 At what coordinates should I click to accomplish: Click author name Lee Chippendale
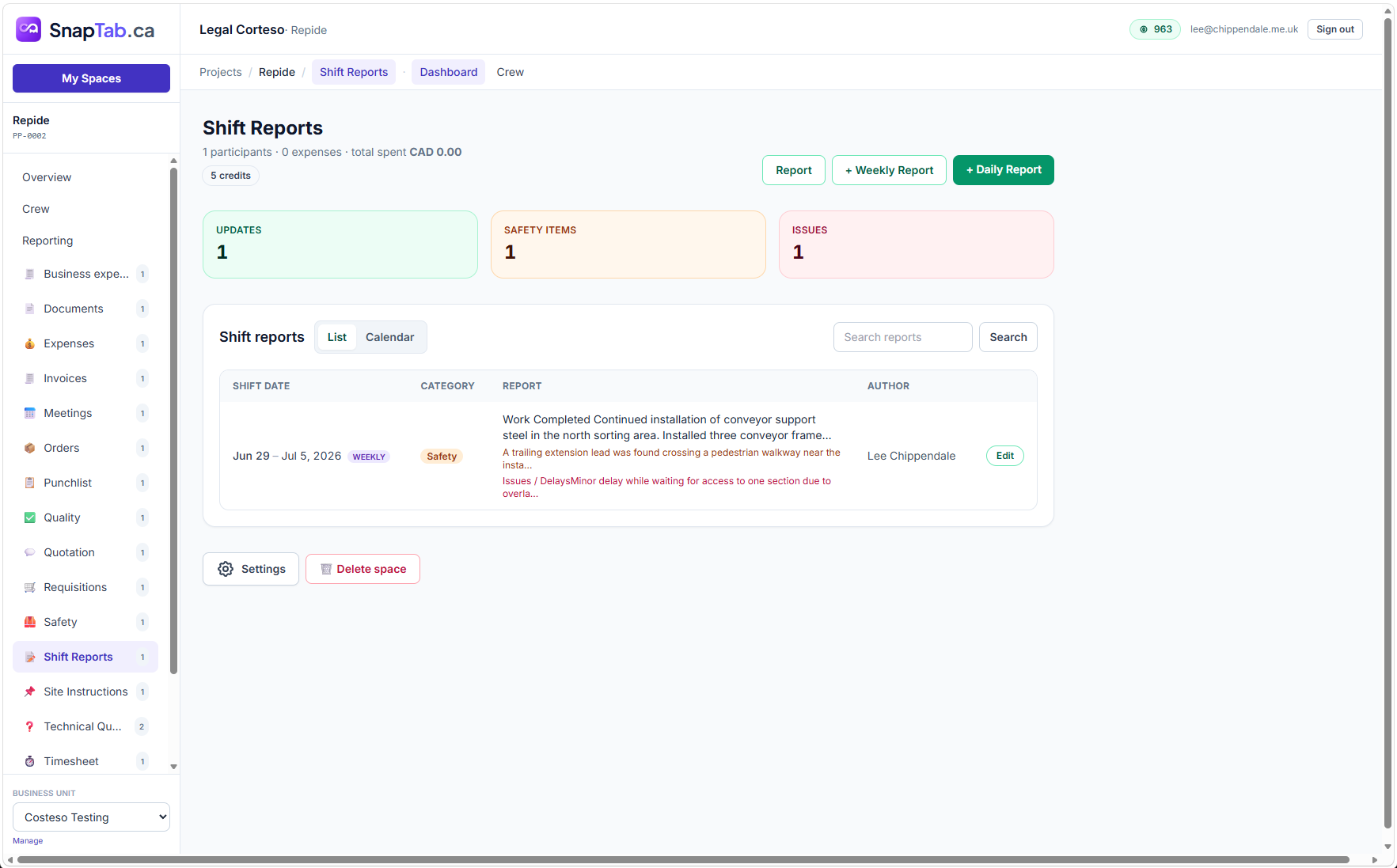pyautogui.click(x=911, y=456)
